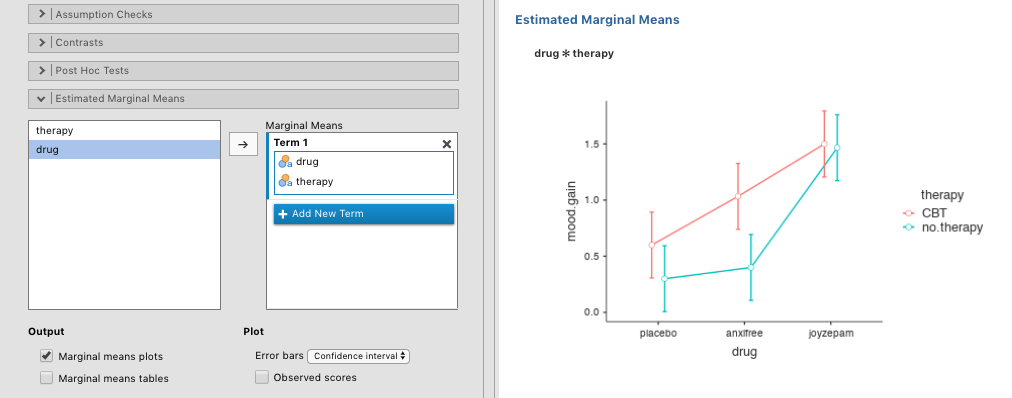The height and width of the screenshot is (398, 1012).
Task: Open the Error bars dropdown
Action: pyautogui.click(x=359, y=356)
